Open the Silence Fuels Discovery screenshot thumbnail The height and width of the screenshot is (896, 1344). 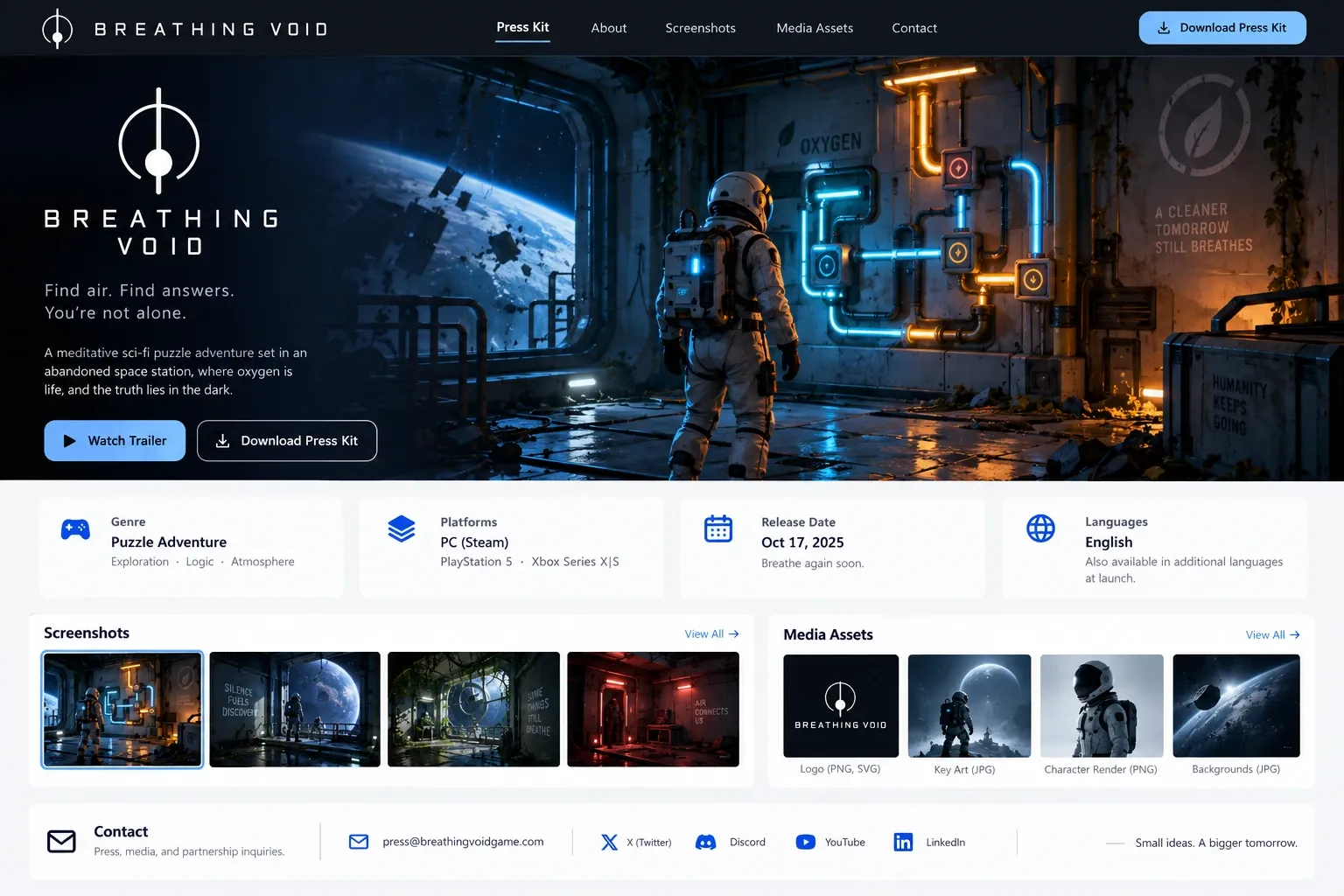point(295,710)
